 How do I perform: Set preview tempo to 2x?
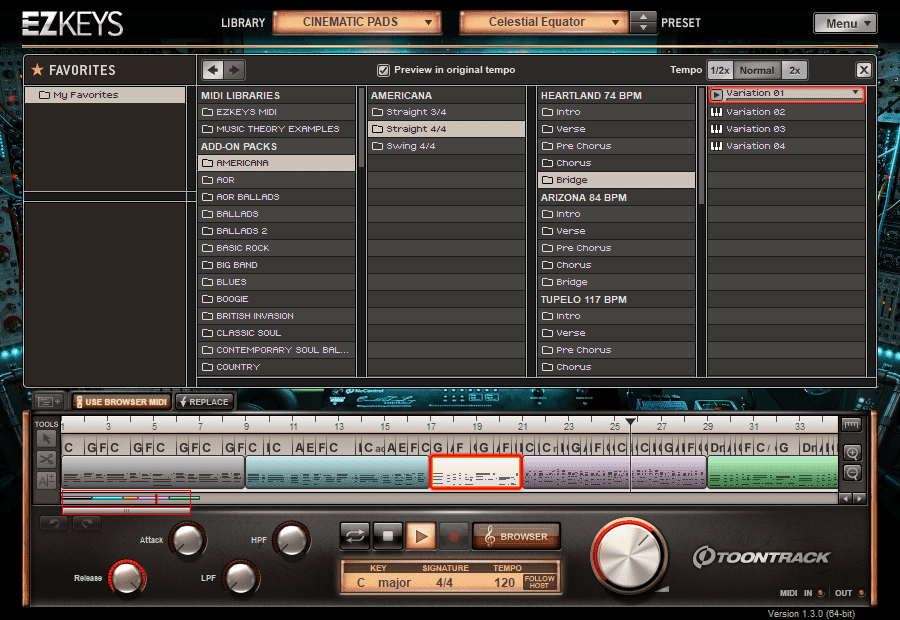tap(794, 70)
